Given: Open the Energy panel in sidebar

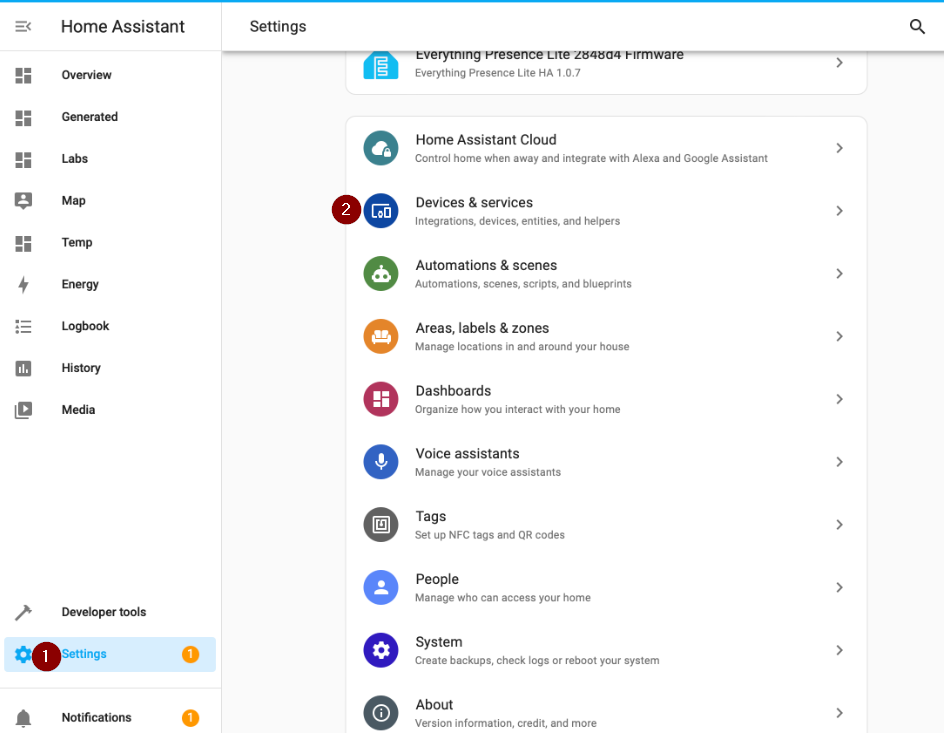Looking at the screenshot, I should click(80, 284).
